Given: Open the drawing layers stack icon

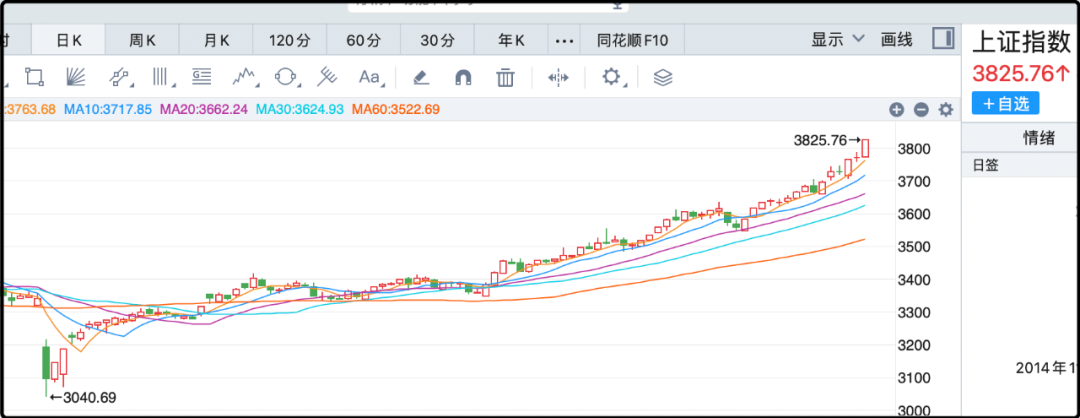Looking at the screenshot, I should pyautogui.click(x=662, y=77).
